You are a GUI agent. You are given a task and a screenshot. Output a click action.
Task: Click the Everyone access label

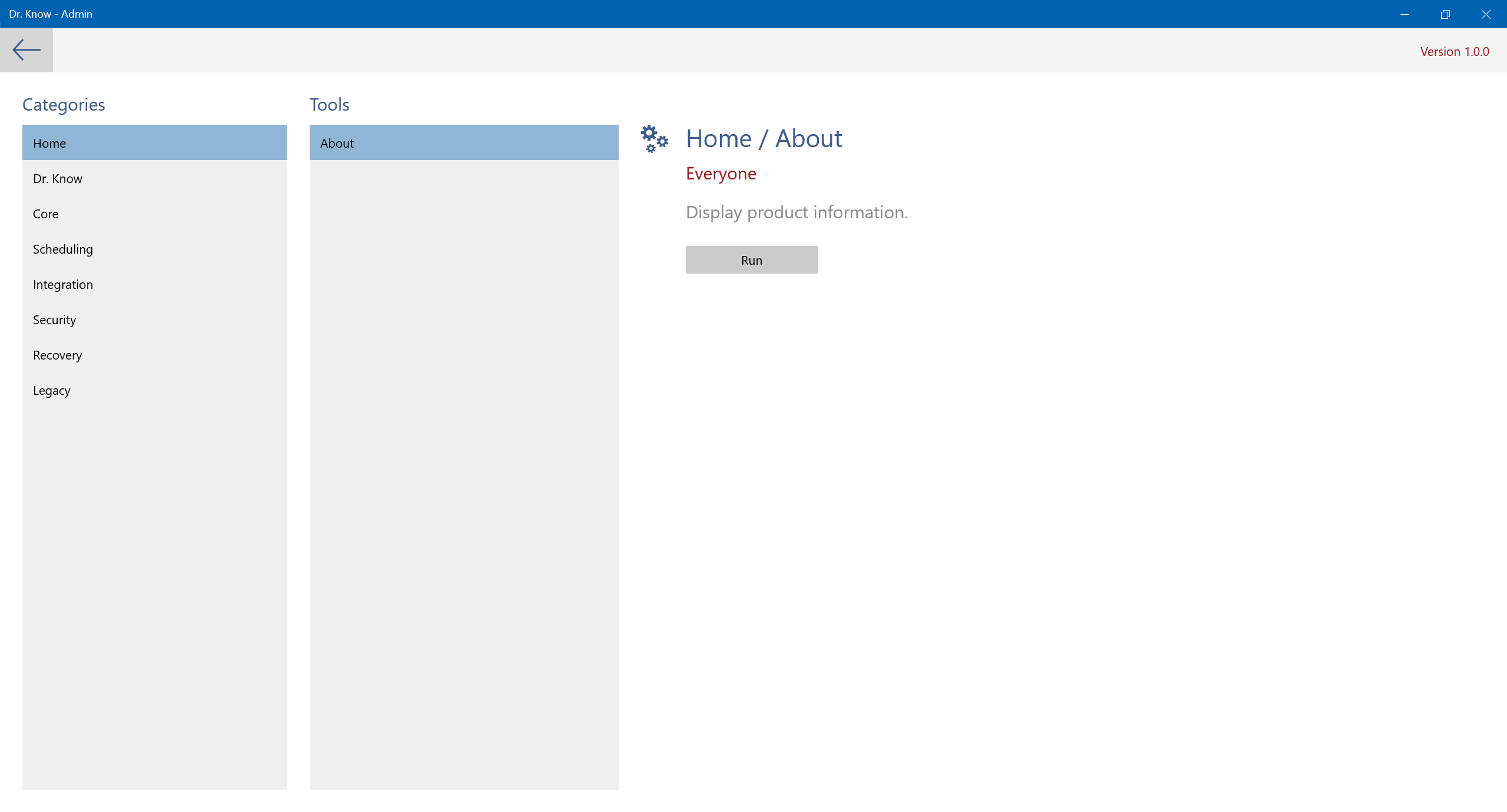coord(721,174)
